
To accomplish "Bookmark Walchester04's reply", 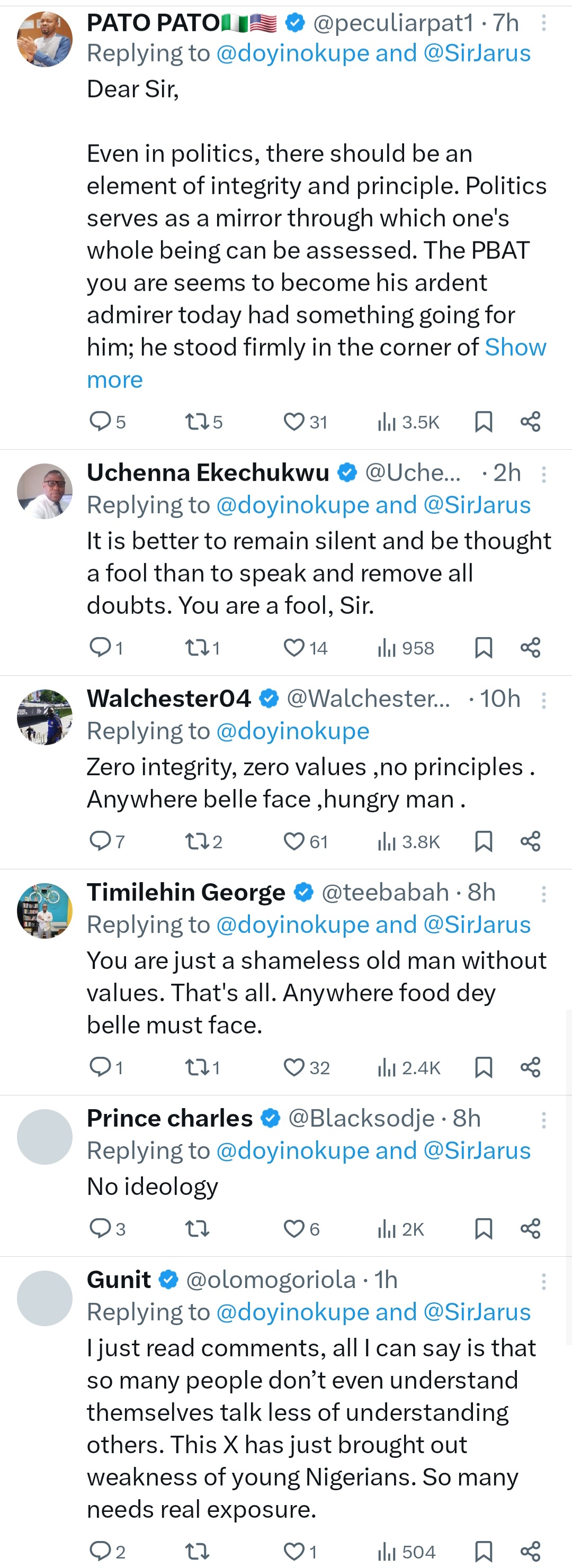I will 483,841.
